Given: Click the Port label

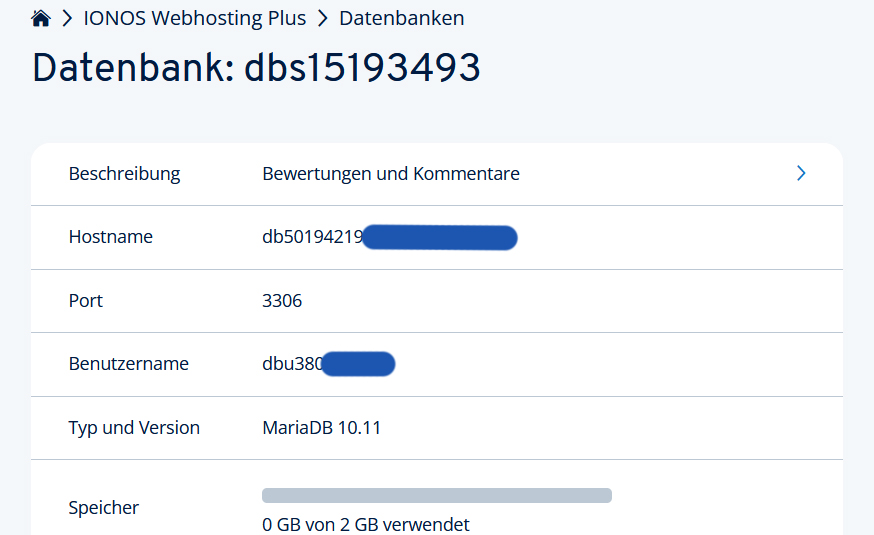Looking at the screenshot, I should pyautogui.click(x=85, y=301).
